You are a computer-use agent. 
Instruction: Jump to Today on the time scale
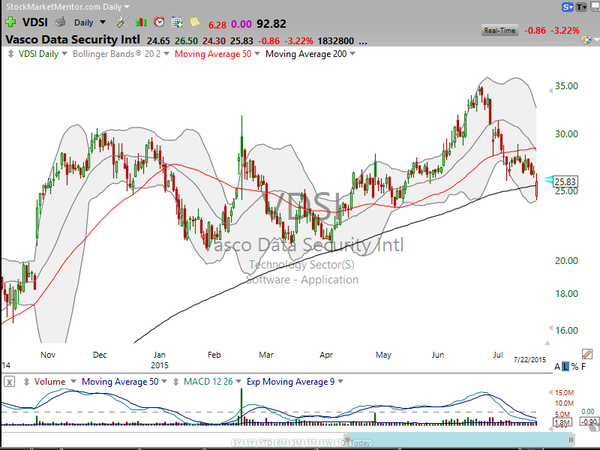click(x=360, y=443)
